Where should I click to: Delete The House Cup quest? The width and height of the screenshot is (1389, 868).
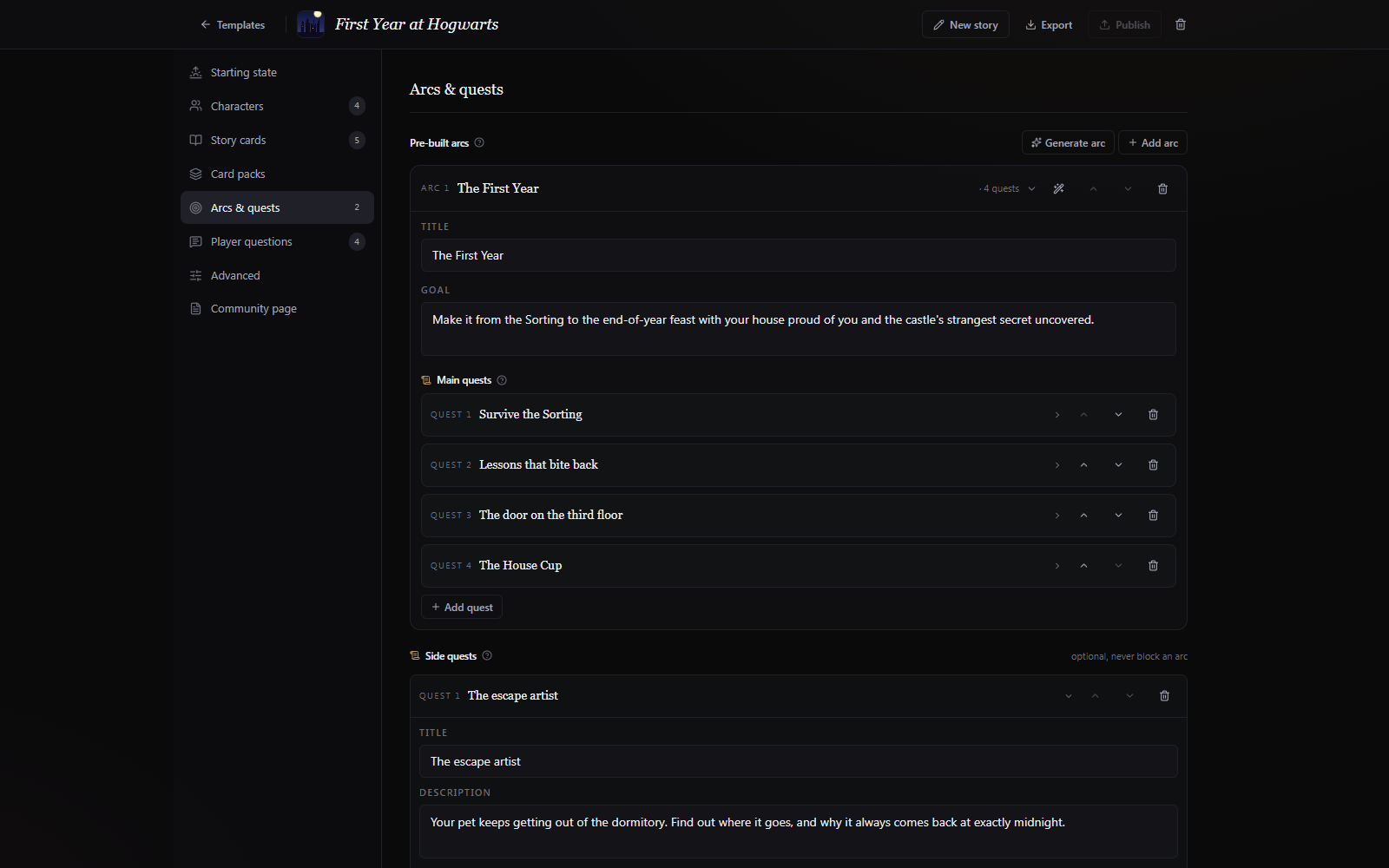pos(1154,566)
